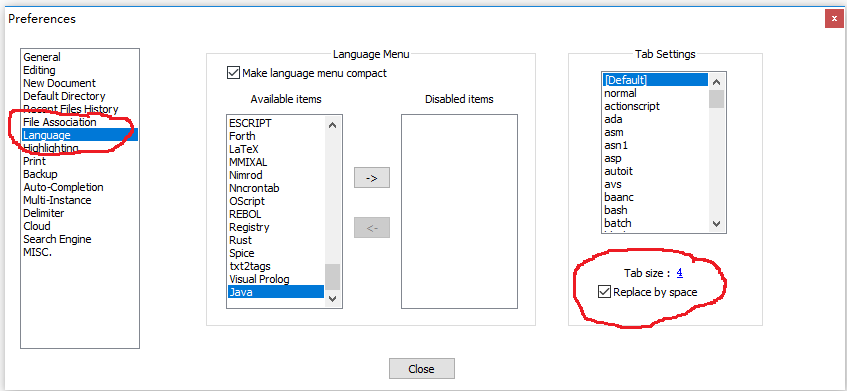Image resolution: width=847 pixels, height=391 pixels.
Task: Select Nncrontab in Available items
Action: pos(276,188)
